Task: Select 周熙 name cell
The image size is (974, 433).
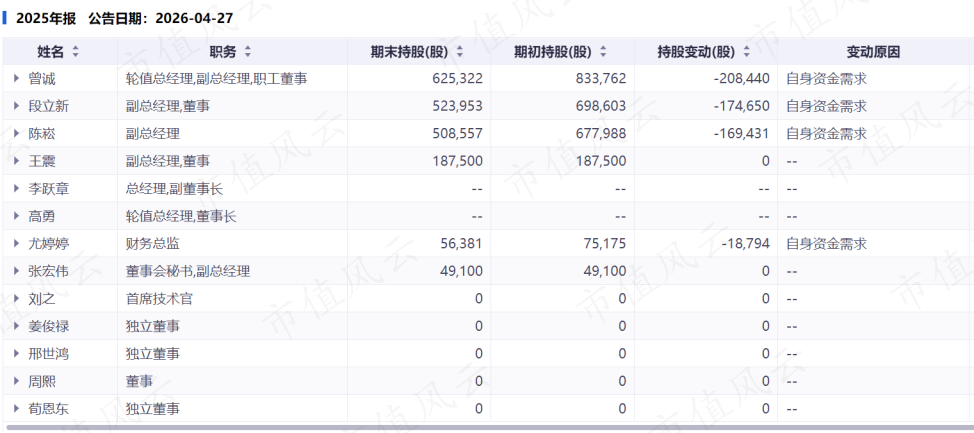Action: coord(60,381)
